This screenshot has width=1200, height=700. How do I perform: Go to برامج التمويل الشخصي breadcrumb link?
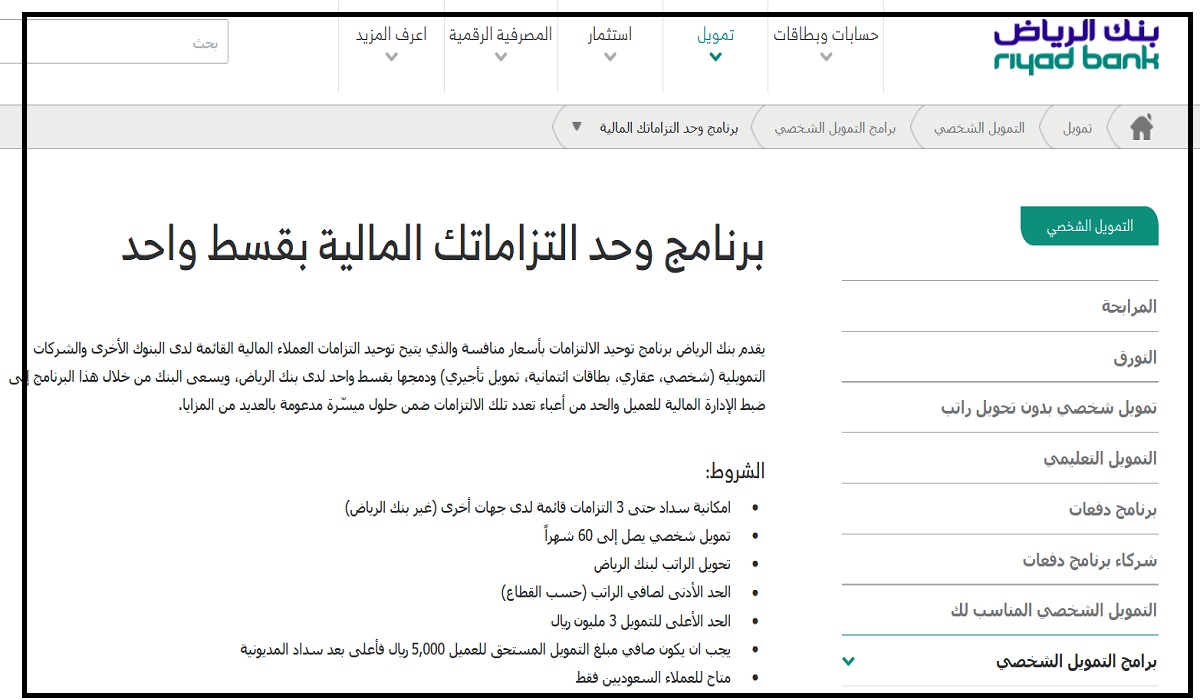[x=835, y=128]
